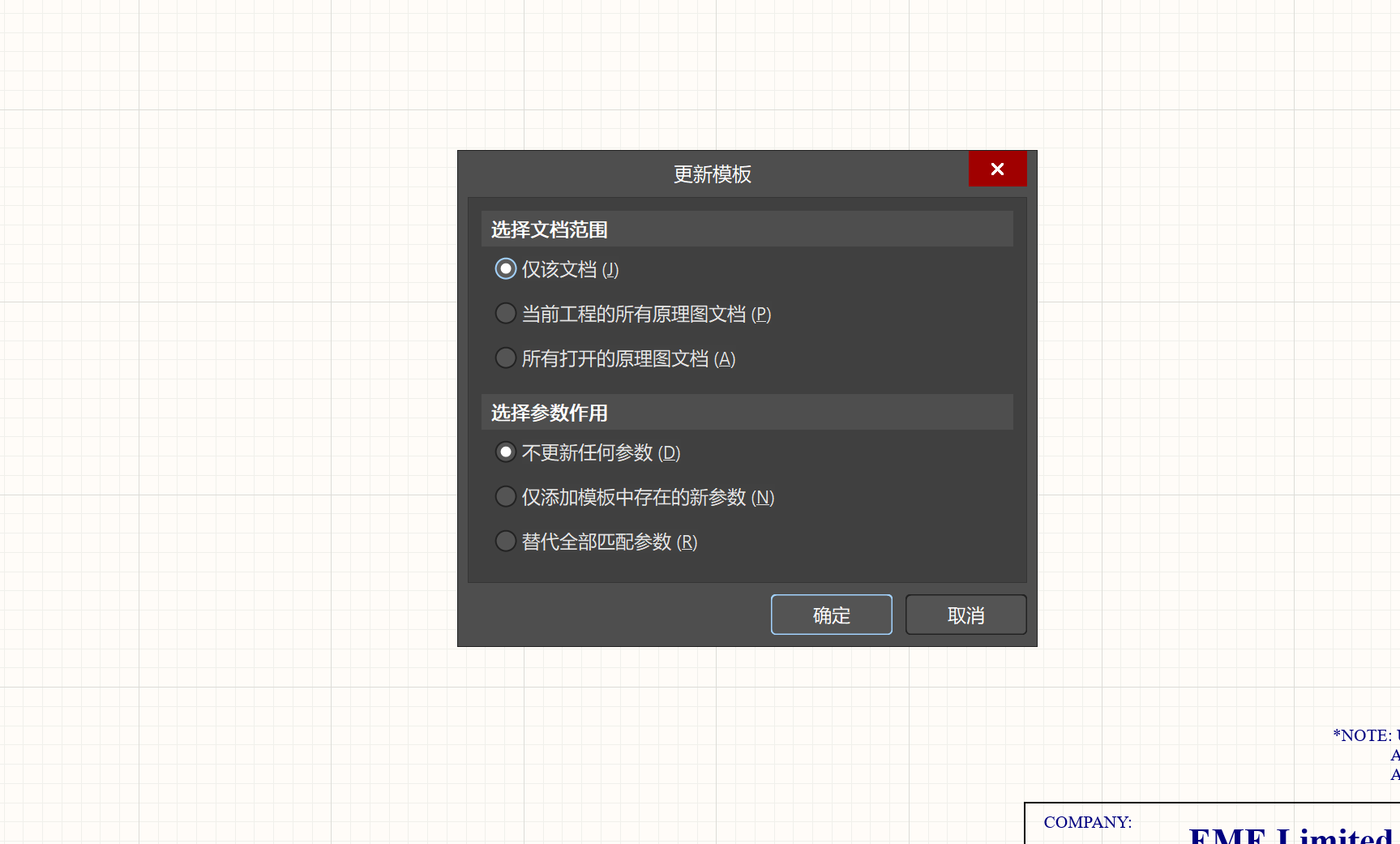
Task: Click the EMF Limited company name text
Action: 1290,834
